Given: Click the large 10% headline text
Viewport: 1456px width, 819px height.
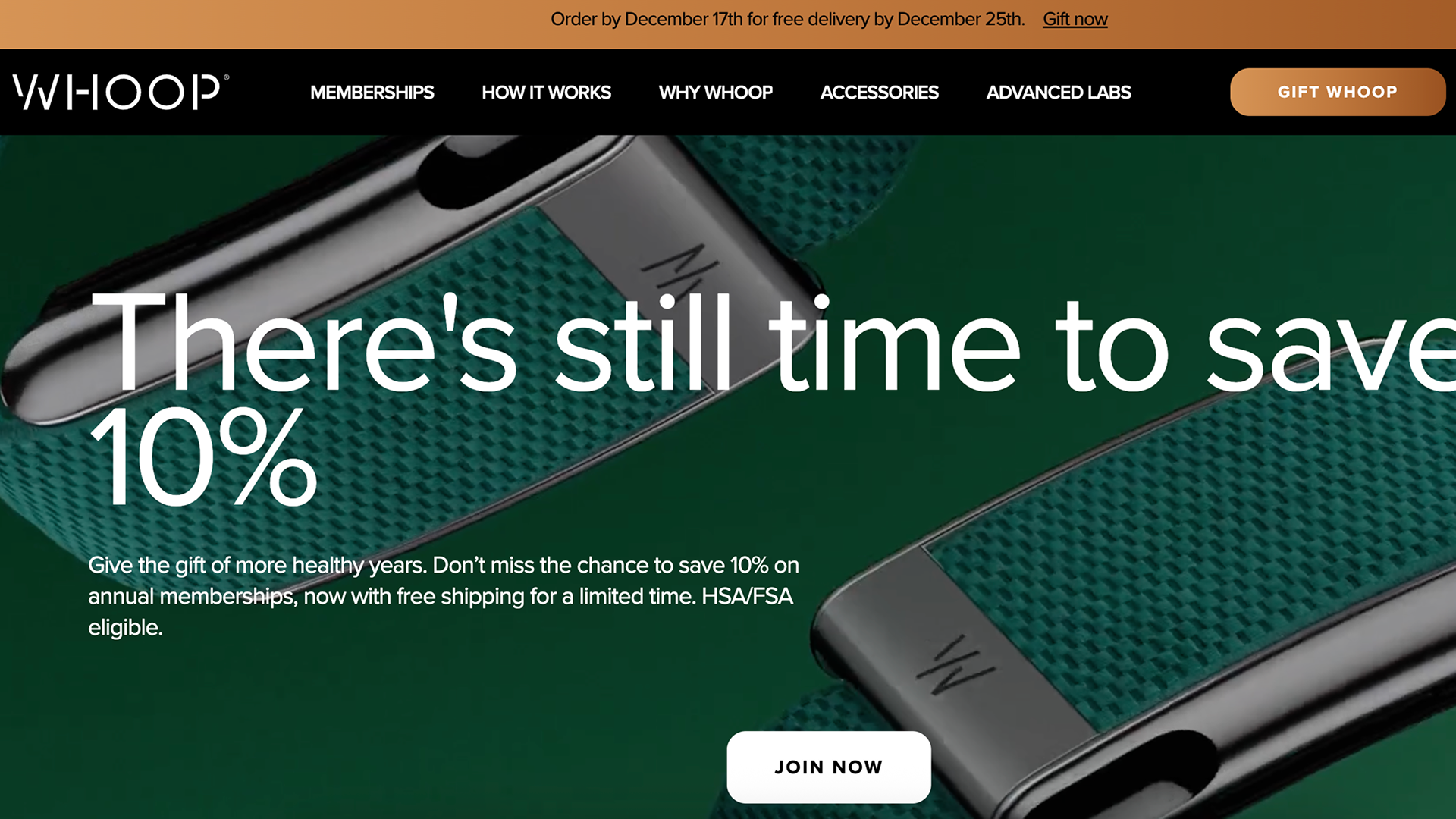Looking at the screenshot, I should click(x=202, y=457).
